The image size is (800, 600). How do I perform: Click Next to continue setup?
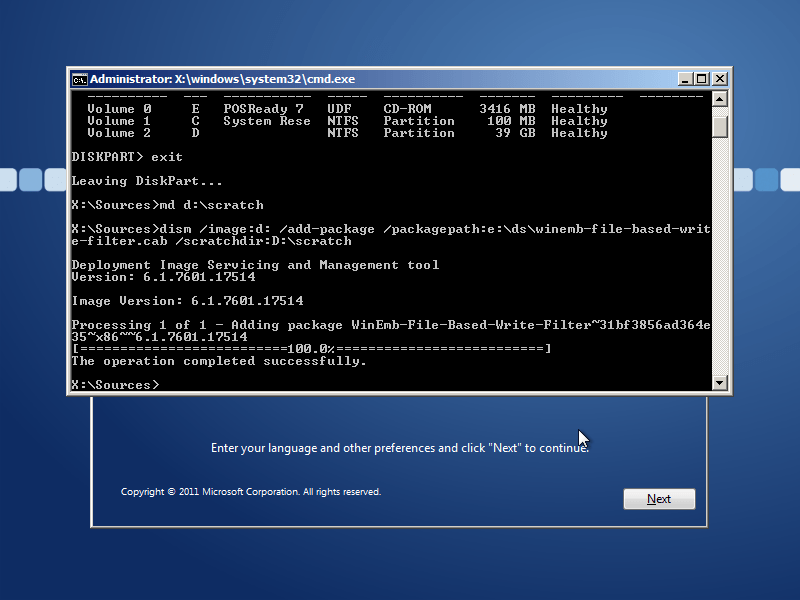(x=659, y=499)
